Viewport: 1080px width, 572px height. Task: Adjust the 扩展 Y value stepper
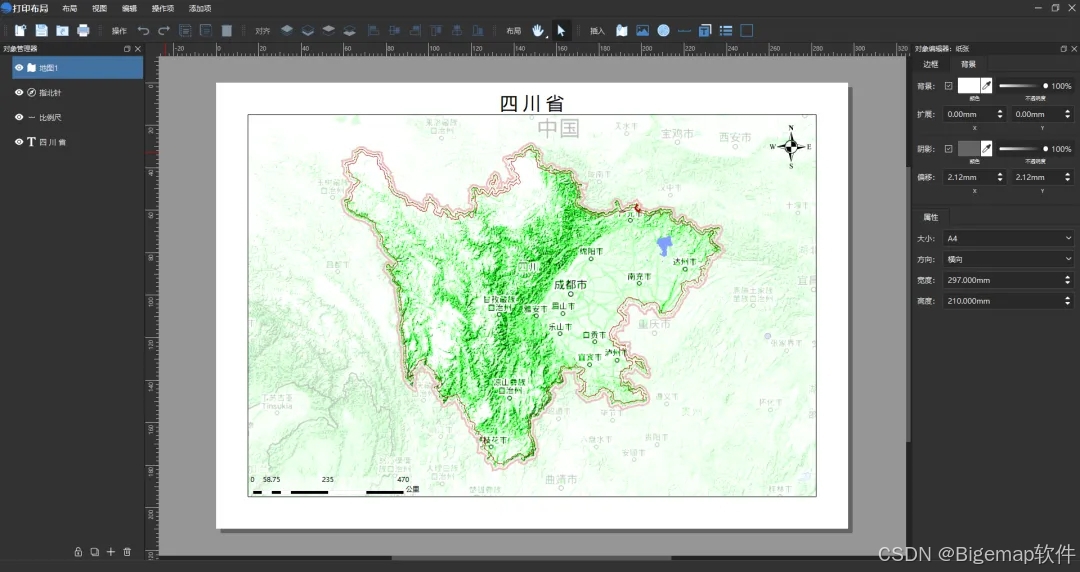click(x=1068, y=114)
